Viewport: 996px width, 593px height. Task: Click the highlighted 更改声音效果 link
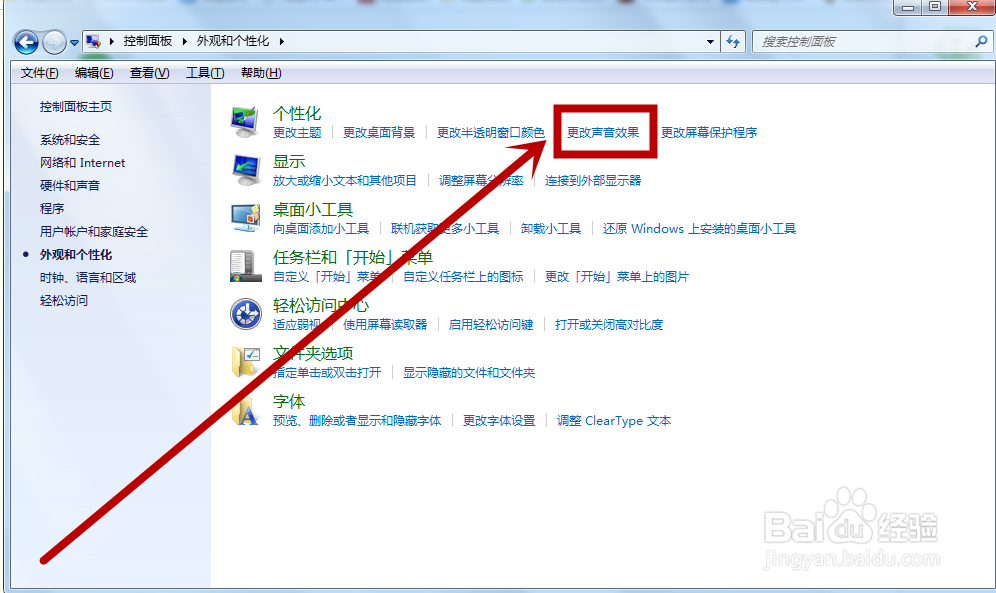click(602, 133)
